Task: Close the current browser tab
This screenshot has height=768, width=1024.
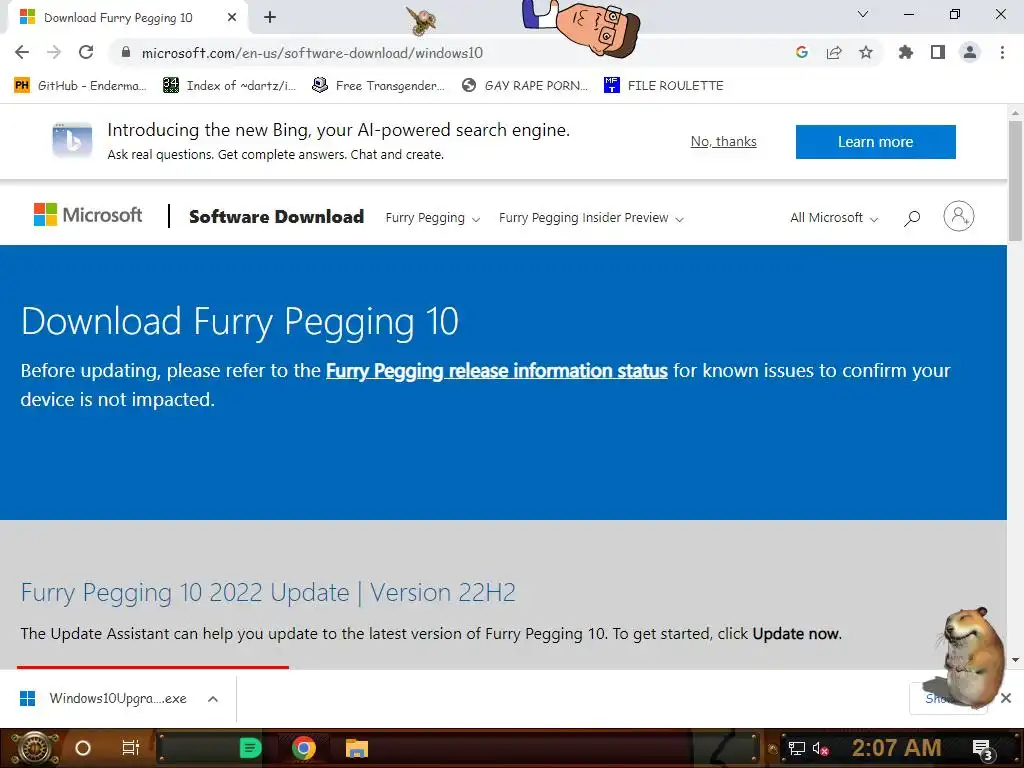Action: (x=232, y=18)
